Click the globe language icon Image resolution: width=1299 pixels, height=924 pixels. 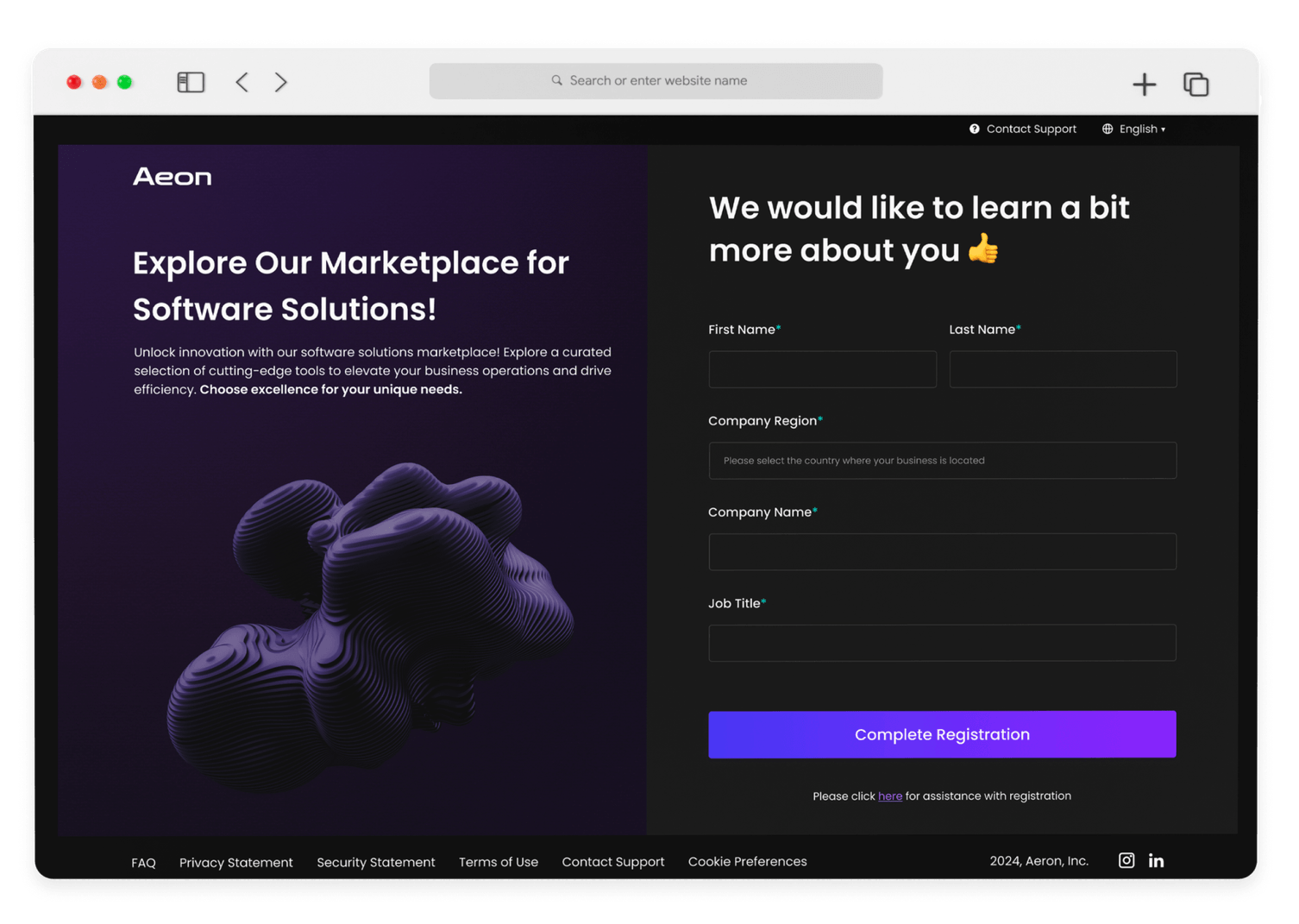(x=1108, y=129)
